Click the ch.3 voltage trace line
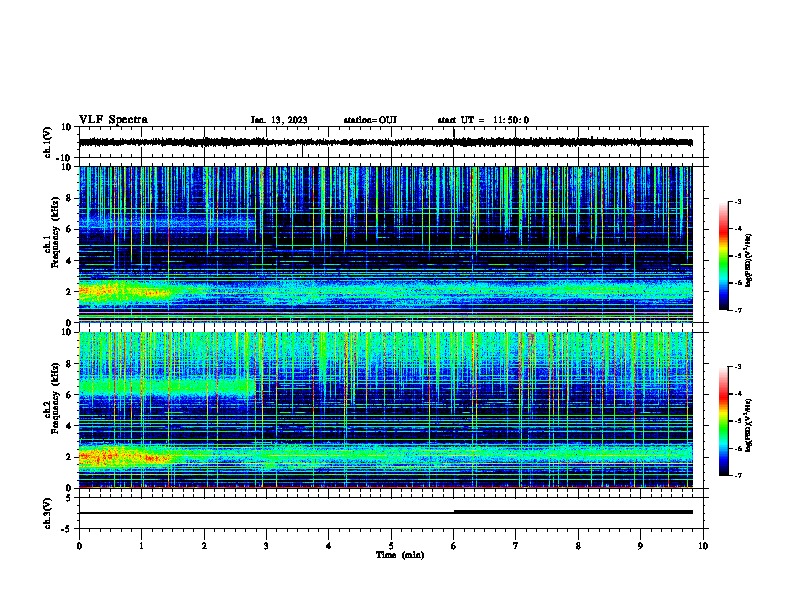The width and height of the screenshot is (792, 612). pos(385,512)
